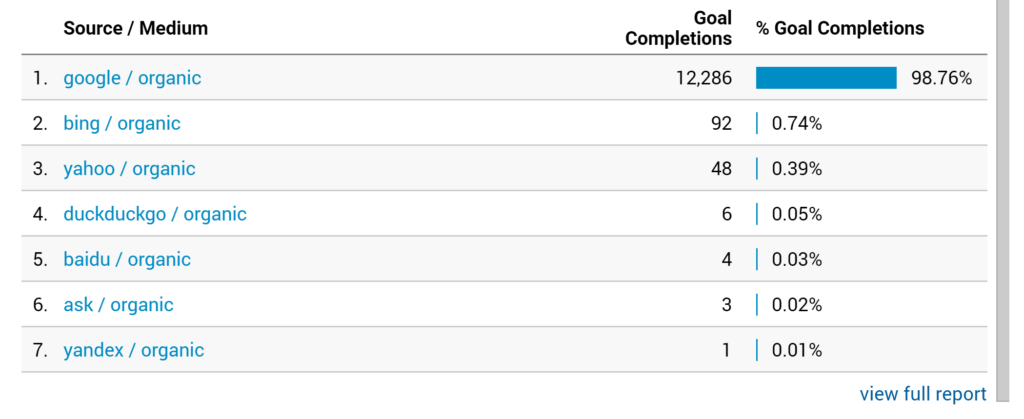Screen dimensions: 1024x419
Task: Select the yahoo / organic source
Action: [x=129, y=169]
